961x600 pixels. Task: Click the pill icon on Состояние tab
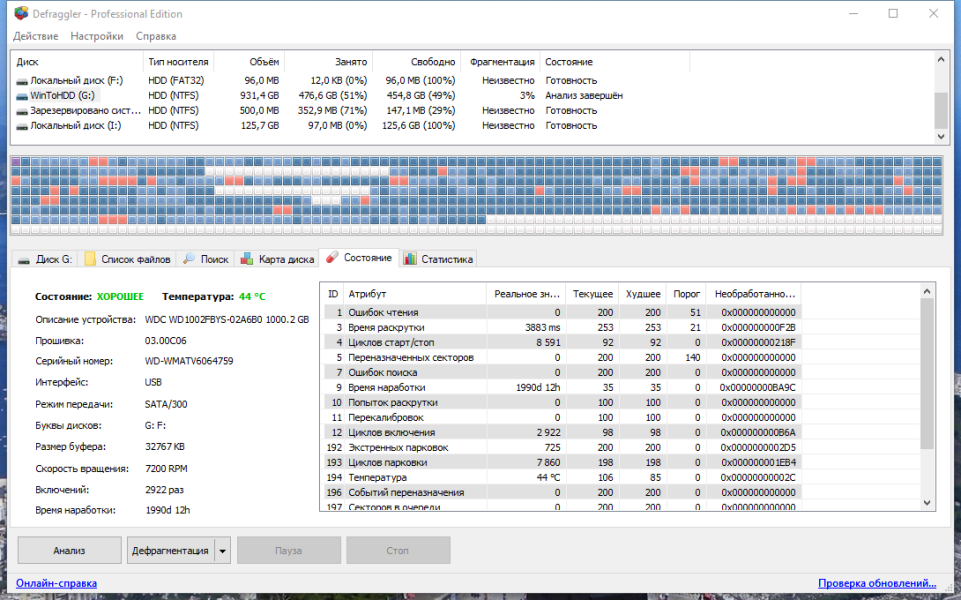pyautogui.click(x=332, y=257)
